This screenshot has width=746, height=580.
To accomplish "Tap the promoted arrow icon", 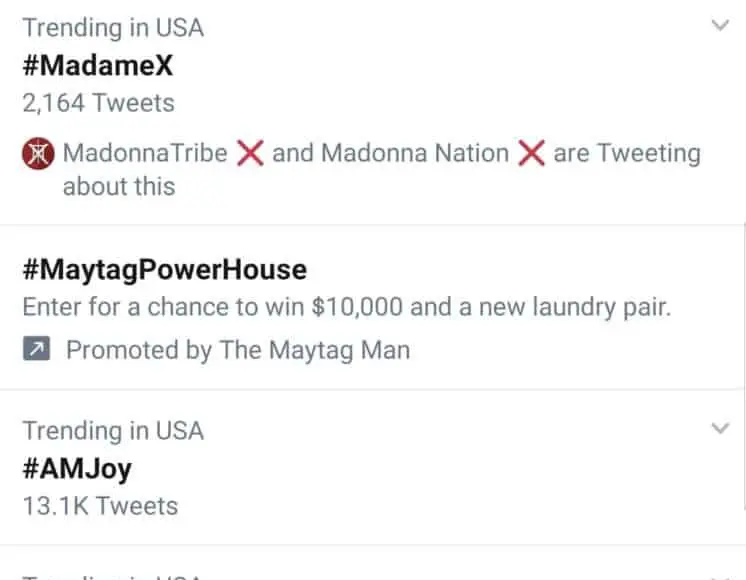I will click(37, 350).
